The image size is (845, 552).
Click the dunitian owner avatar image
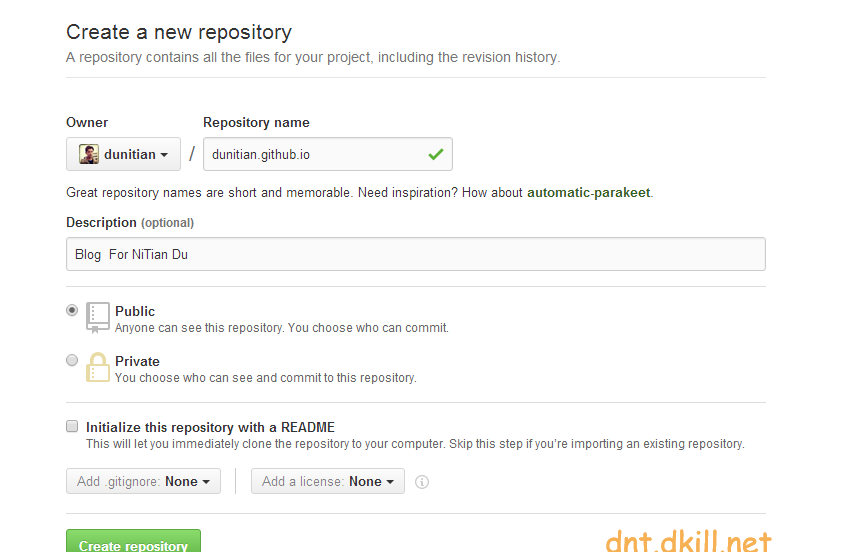click(x=88, y=154)
